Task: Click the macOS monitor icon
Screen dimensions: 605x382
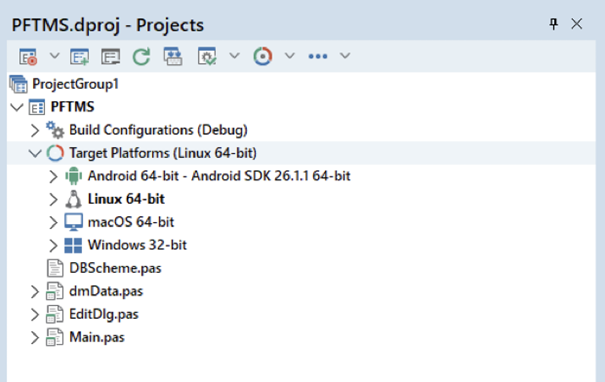Action: click(x=73, y=222)
